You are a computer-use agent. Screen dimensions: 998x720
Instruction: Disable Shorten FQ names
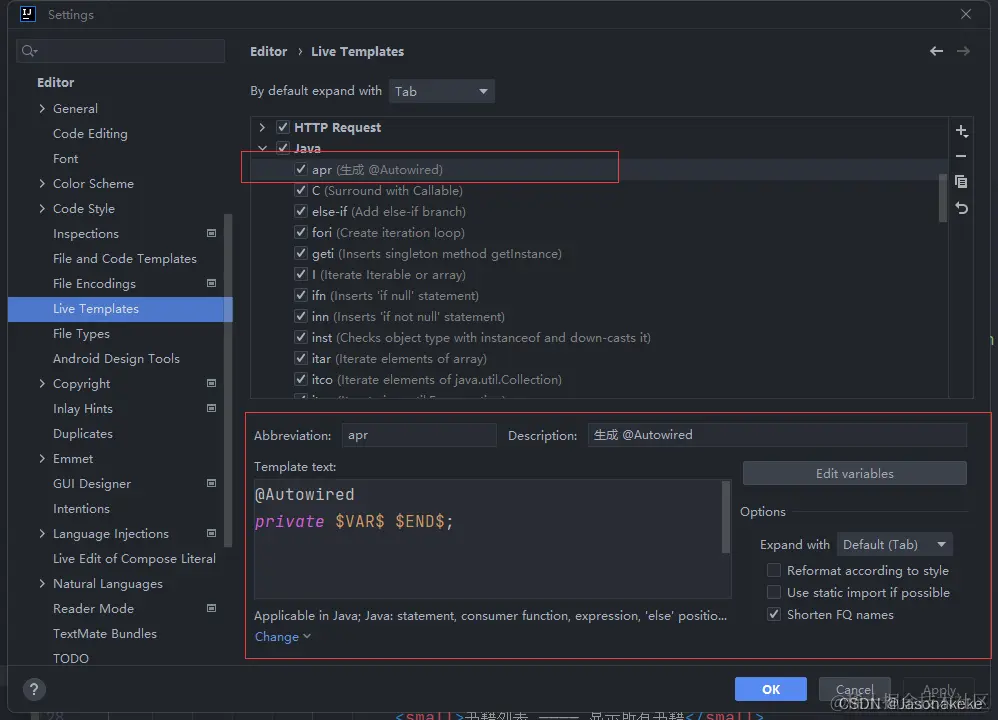(774, 614)
